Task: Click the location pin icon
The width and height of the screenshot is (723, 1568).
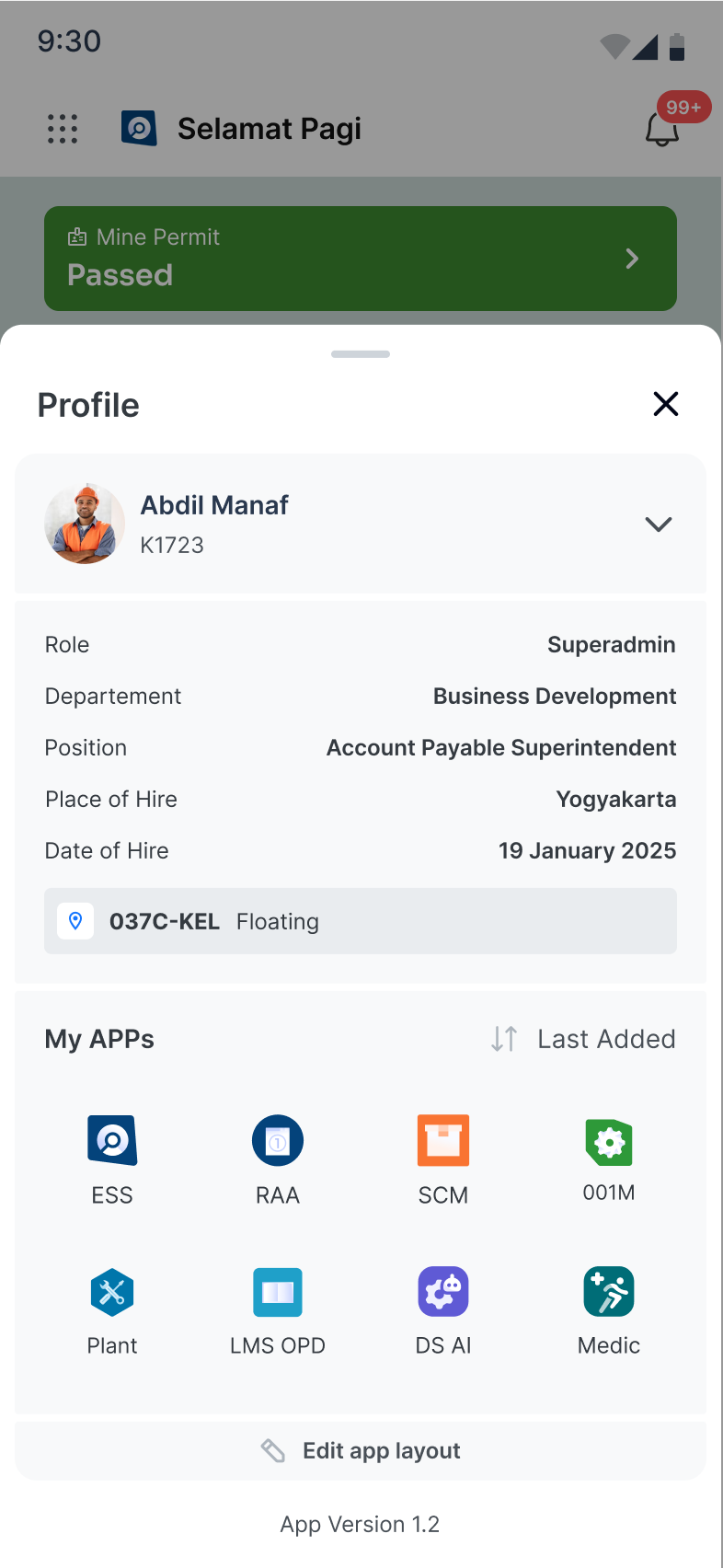Action: coord(75,921)
